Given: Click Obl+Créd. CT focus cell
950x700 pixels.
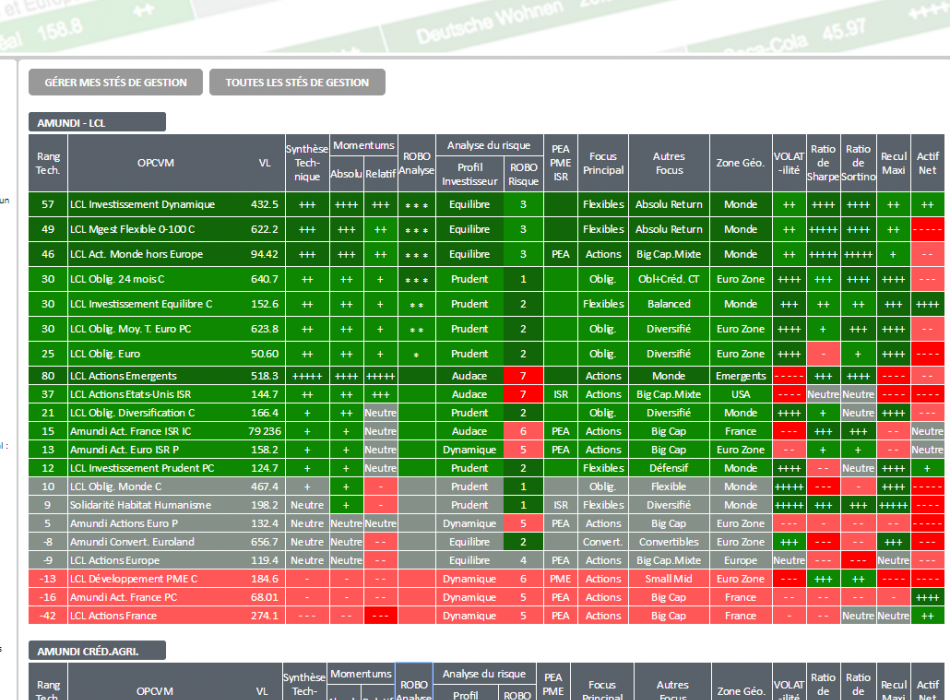Looking at the screenshot, I should tap(669, 279).
